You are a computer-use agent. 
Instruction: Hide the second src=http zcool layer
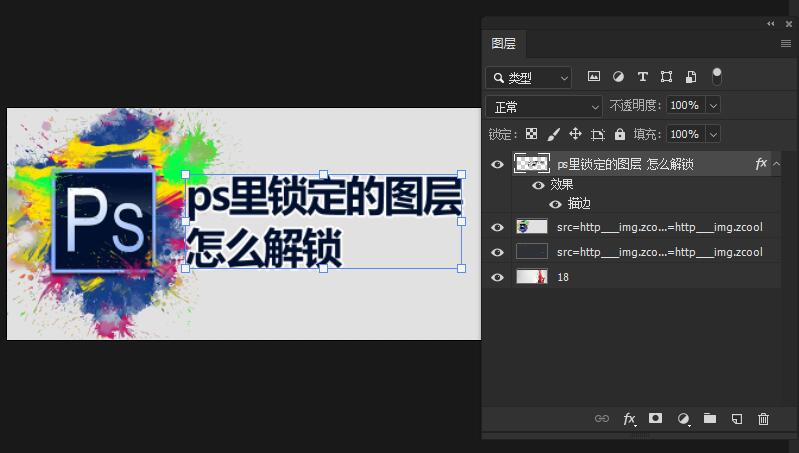click(x=497, y=252)
